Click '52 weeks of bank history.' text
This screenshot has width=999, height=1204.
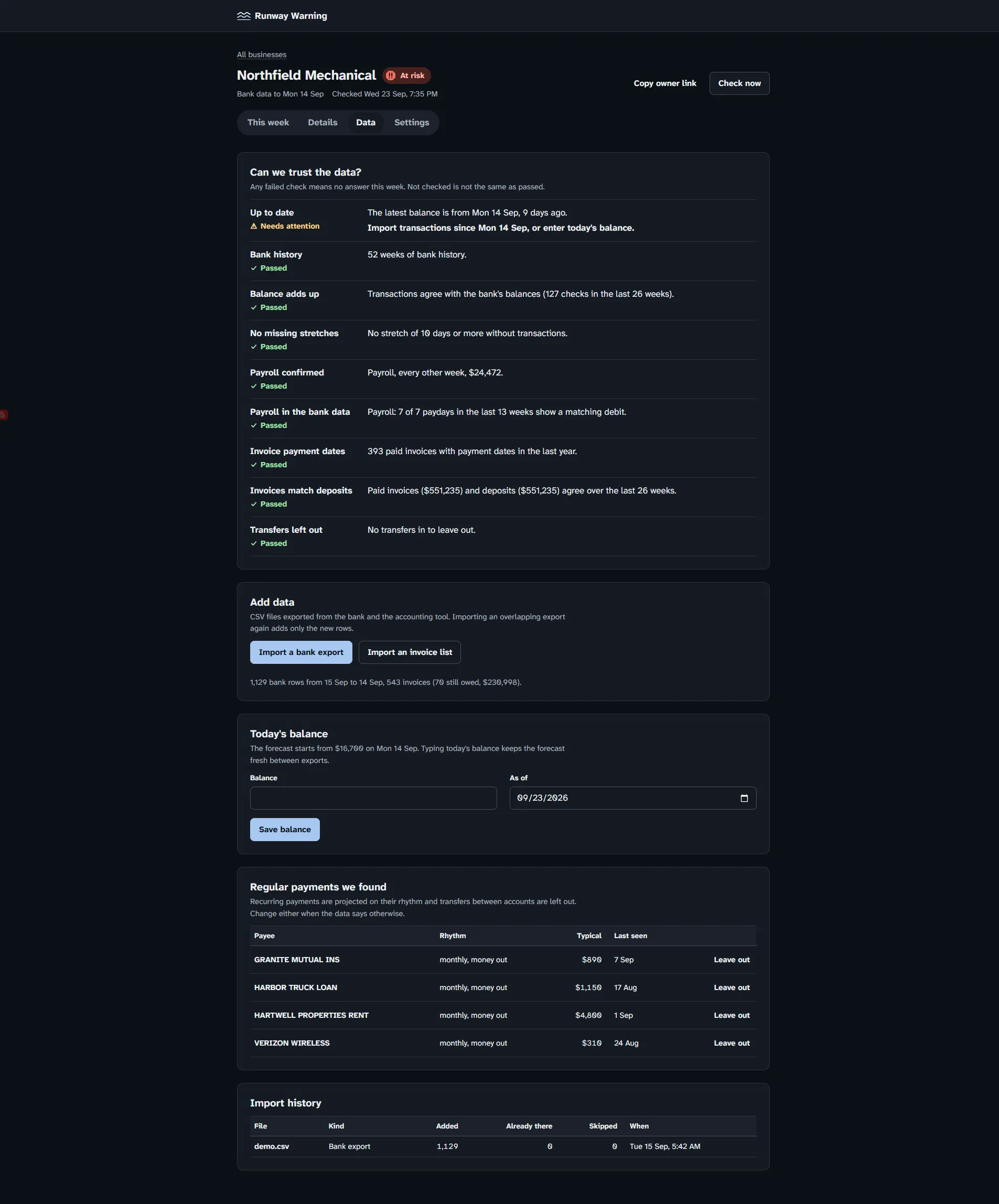417,254
